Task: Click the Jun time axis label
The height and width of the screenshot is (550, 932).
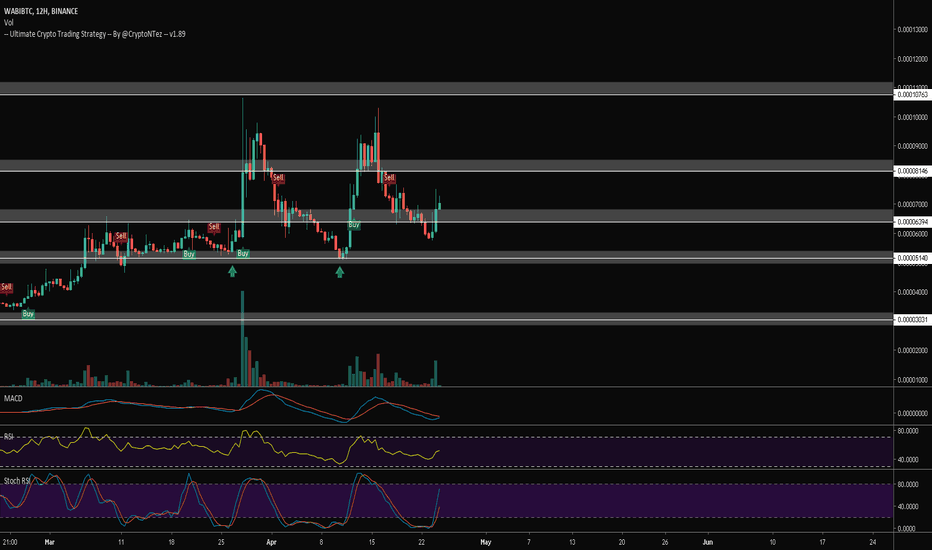Action: click(x=708, y=542)
